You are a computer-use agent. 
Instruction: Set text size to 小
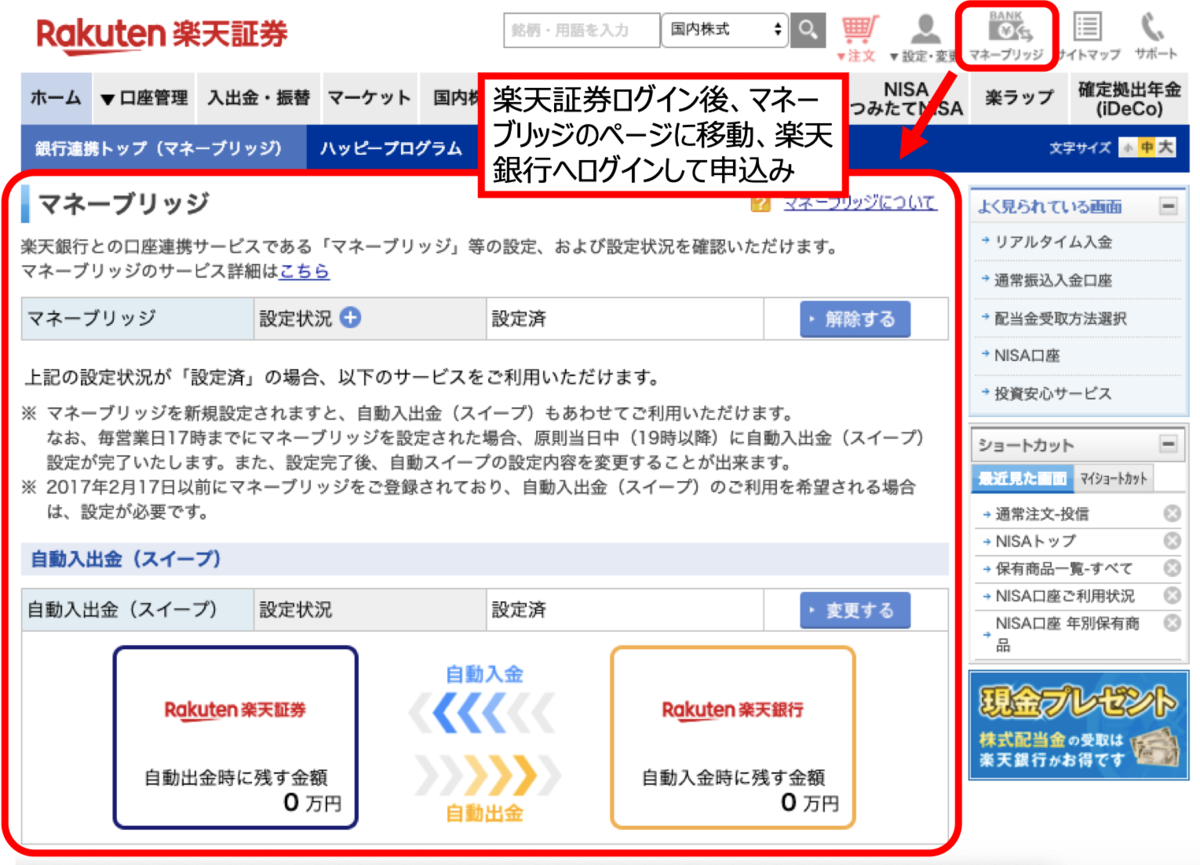(x=1128, y=148)
